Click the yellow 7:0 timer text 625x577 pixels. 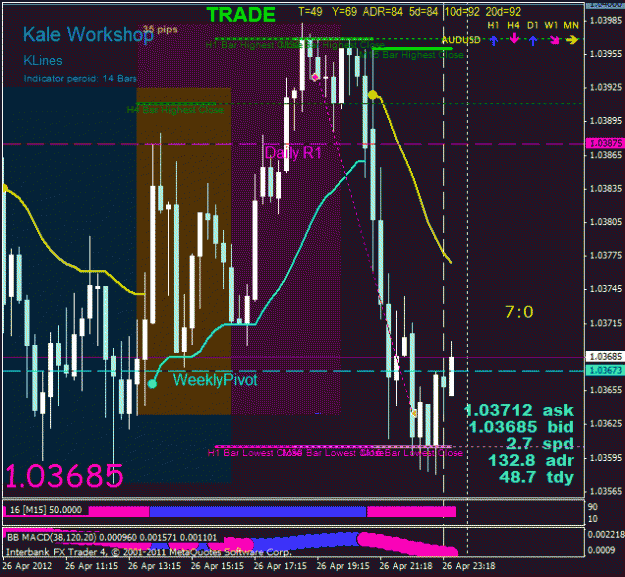519,312
